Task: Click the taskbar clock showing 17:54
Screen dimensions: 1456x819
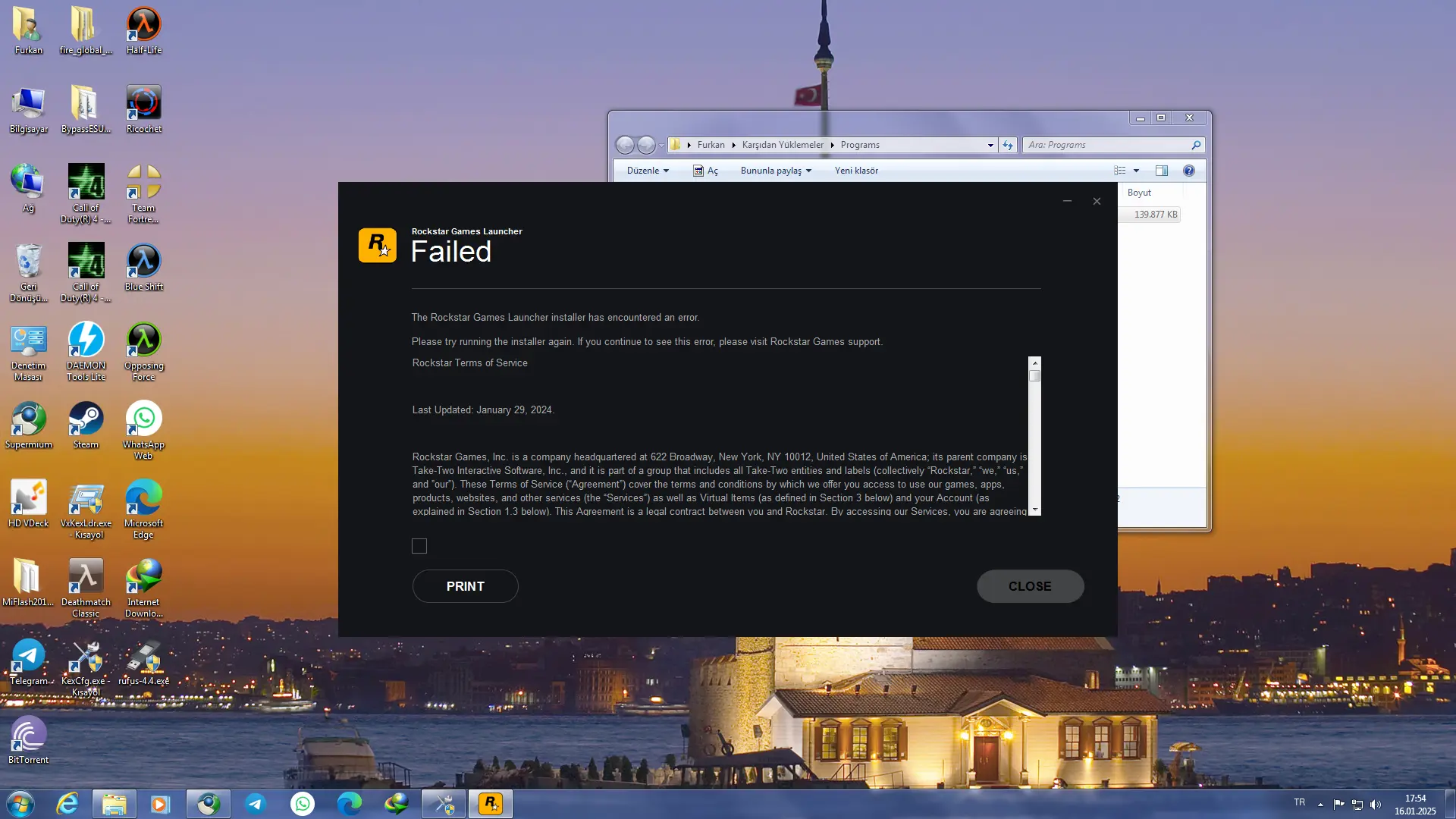Action: pos(1415,804)
